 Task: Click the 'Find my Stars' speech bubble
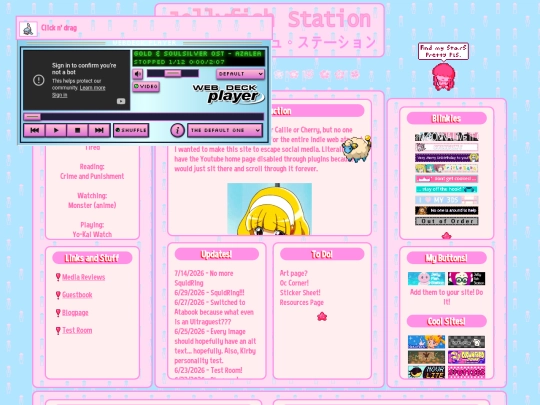[443, 51]
